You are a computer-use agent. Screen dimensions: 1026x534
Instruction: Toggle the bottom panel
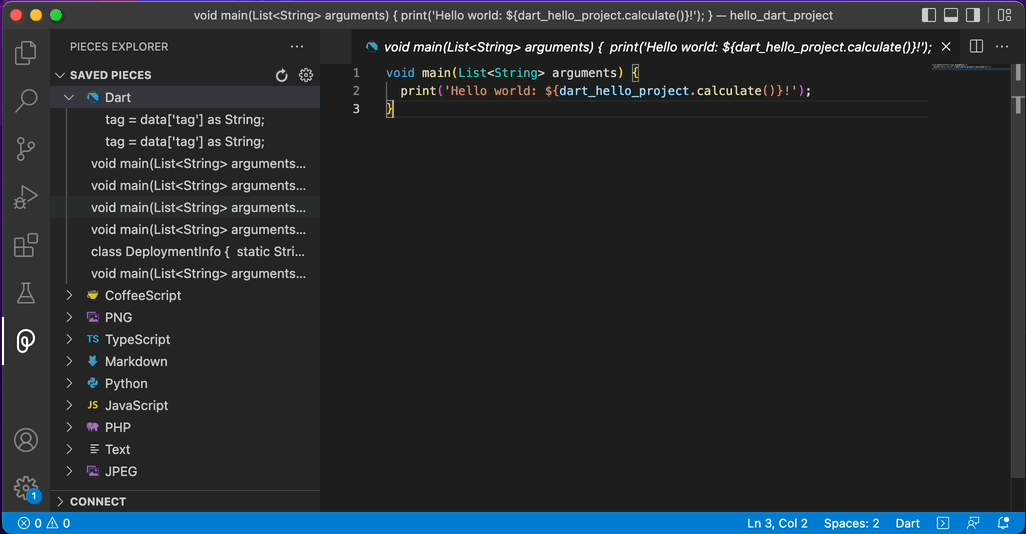click(951, 15)
